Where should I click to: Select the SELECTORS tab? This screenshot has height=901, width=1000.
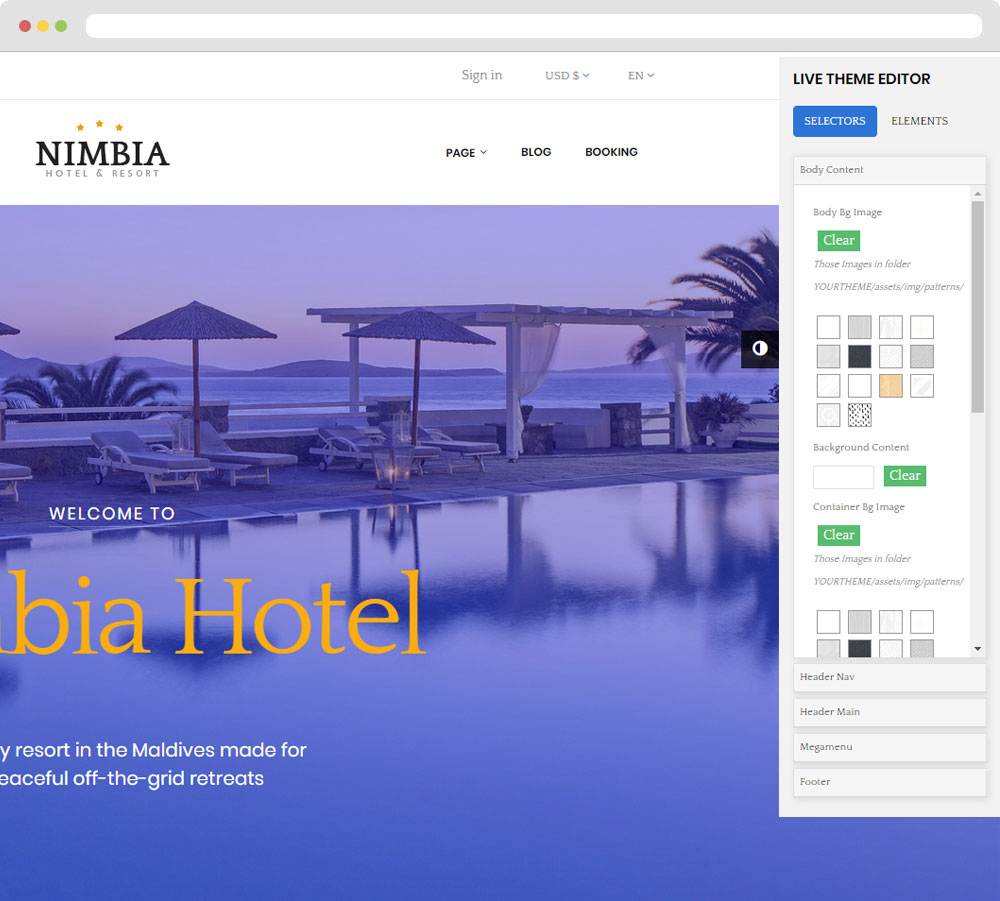tap(834, 121)
